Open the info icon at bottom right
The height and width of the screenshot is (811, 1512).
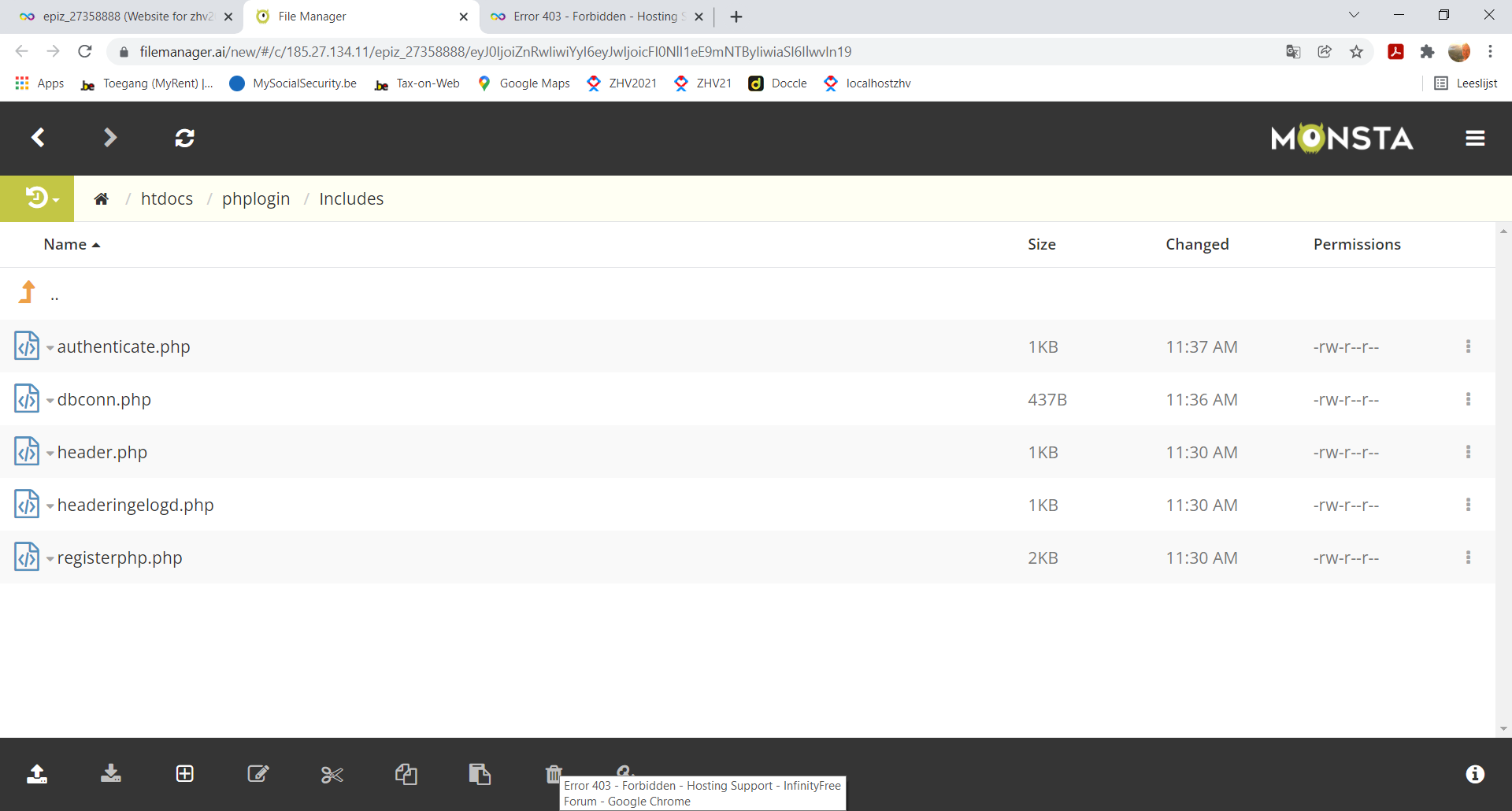click(1474, 774)
